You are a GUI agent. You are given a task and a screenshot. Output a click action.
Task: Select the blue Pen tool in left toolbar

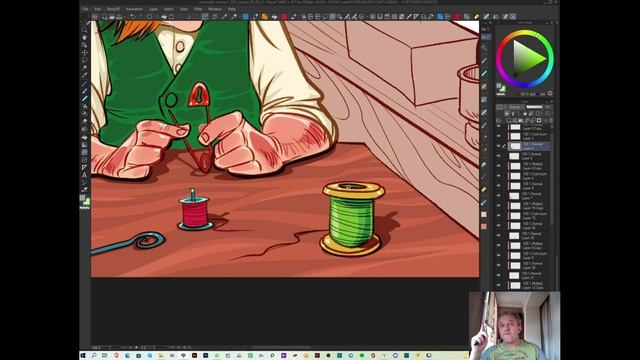point(84,91)
